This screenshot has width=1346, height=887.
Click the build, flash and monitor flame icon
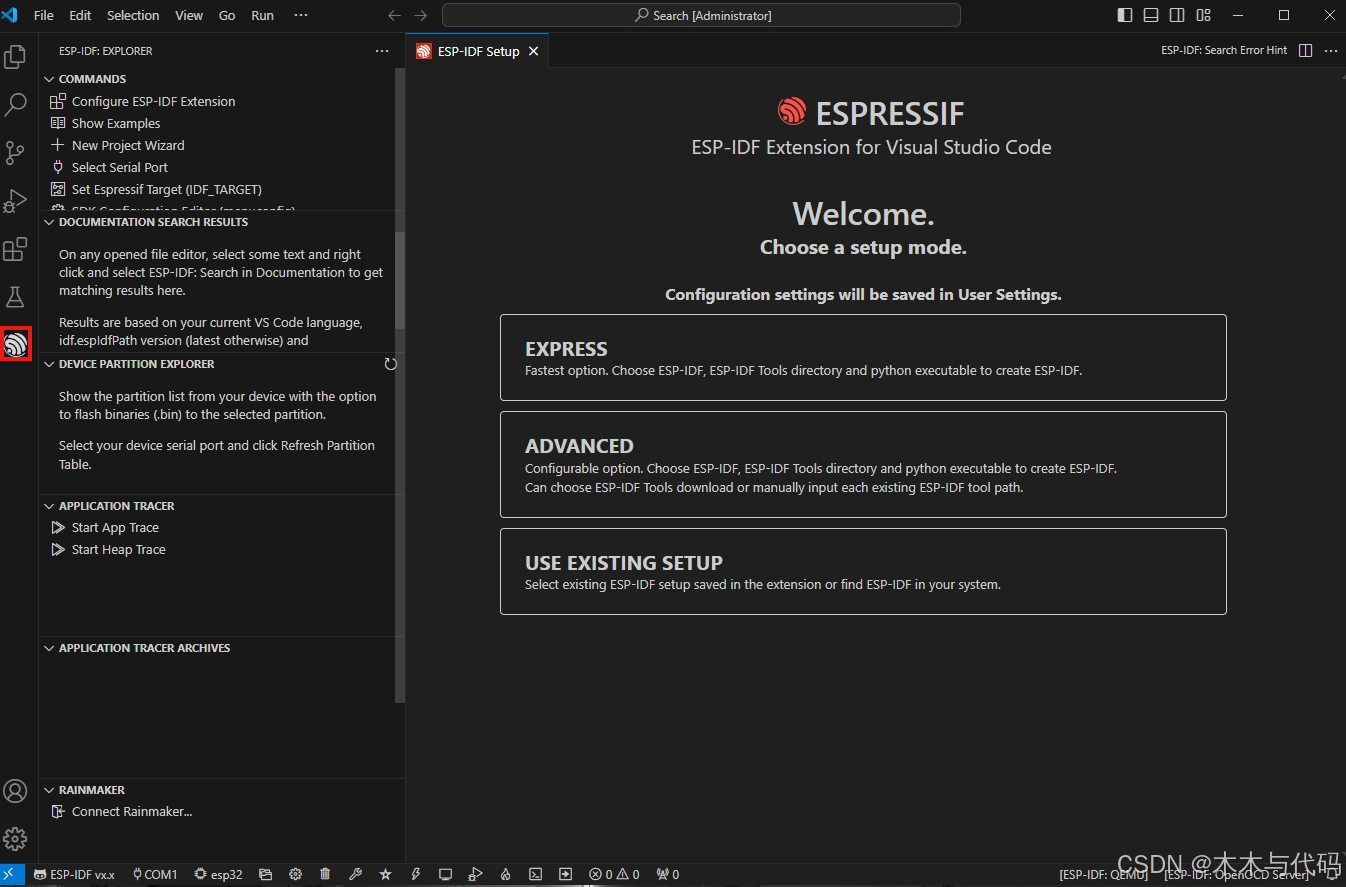(505, 874)
